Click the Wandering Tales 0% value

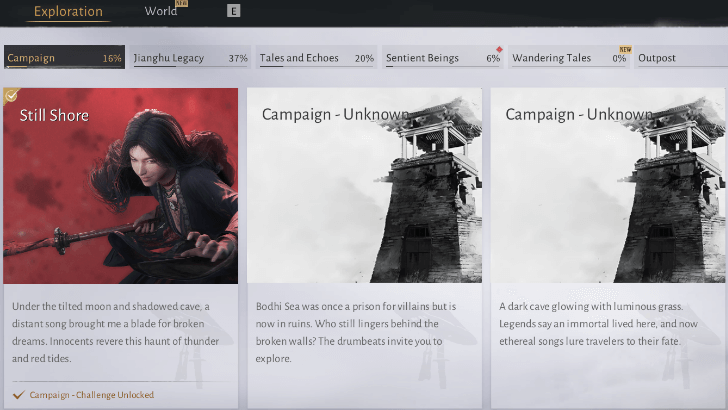pyautogui.click(x=619, y=58)
